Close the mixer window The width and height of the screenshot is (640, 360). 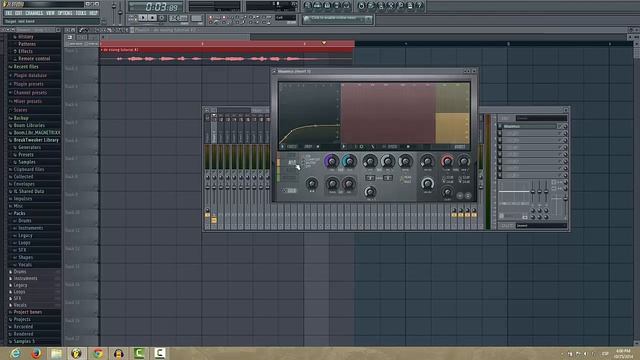pos(566,110)
